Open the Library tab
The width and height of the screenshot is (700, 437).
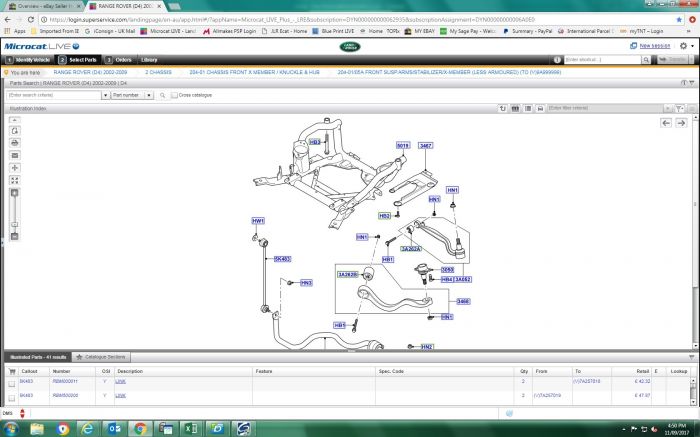pos(149,60)
